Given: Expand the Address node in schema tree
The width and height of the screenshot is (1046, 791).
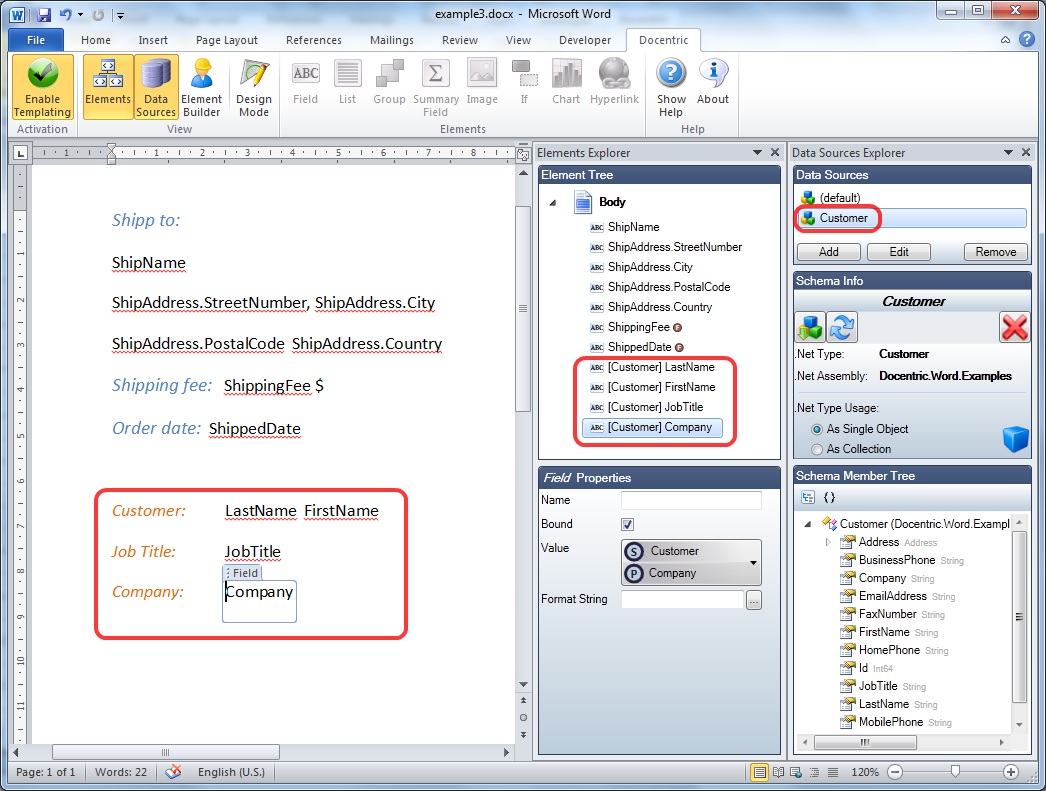Looking at the screenshot, I should point(828,542).
